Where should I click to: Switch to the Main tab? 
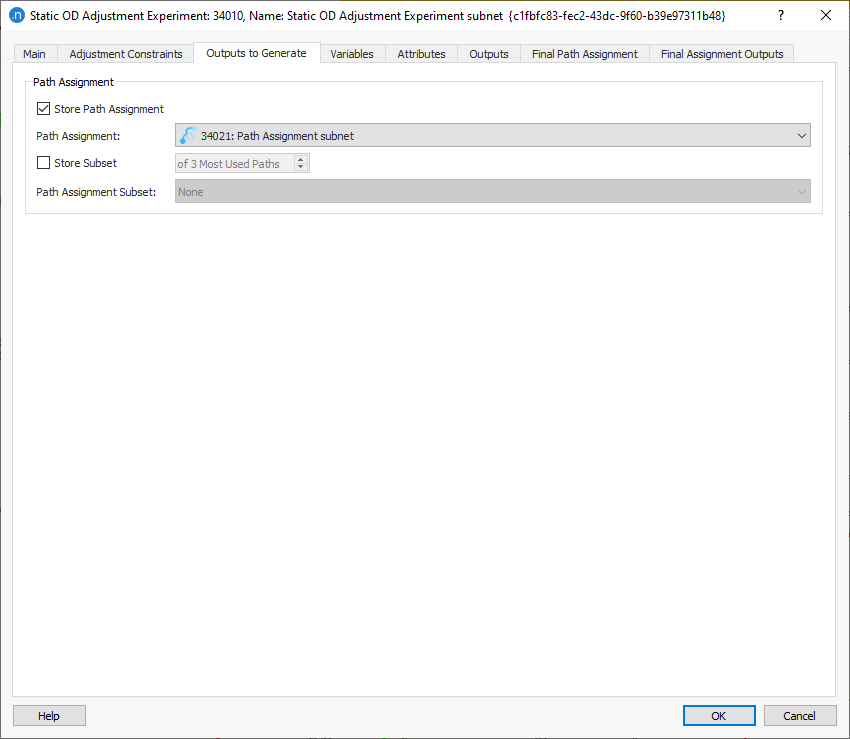click(x=34, y=53)
